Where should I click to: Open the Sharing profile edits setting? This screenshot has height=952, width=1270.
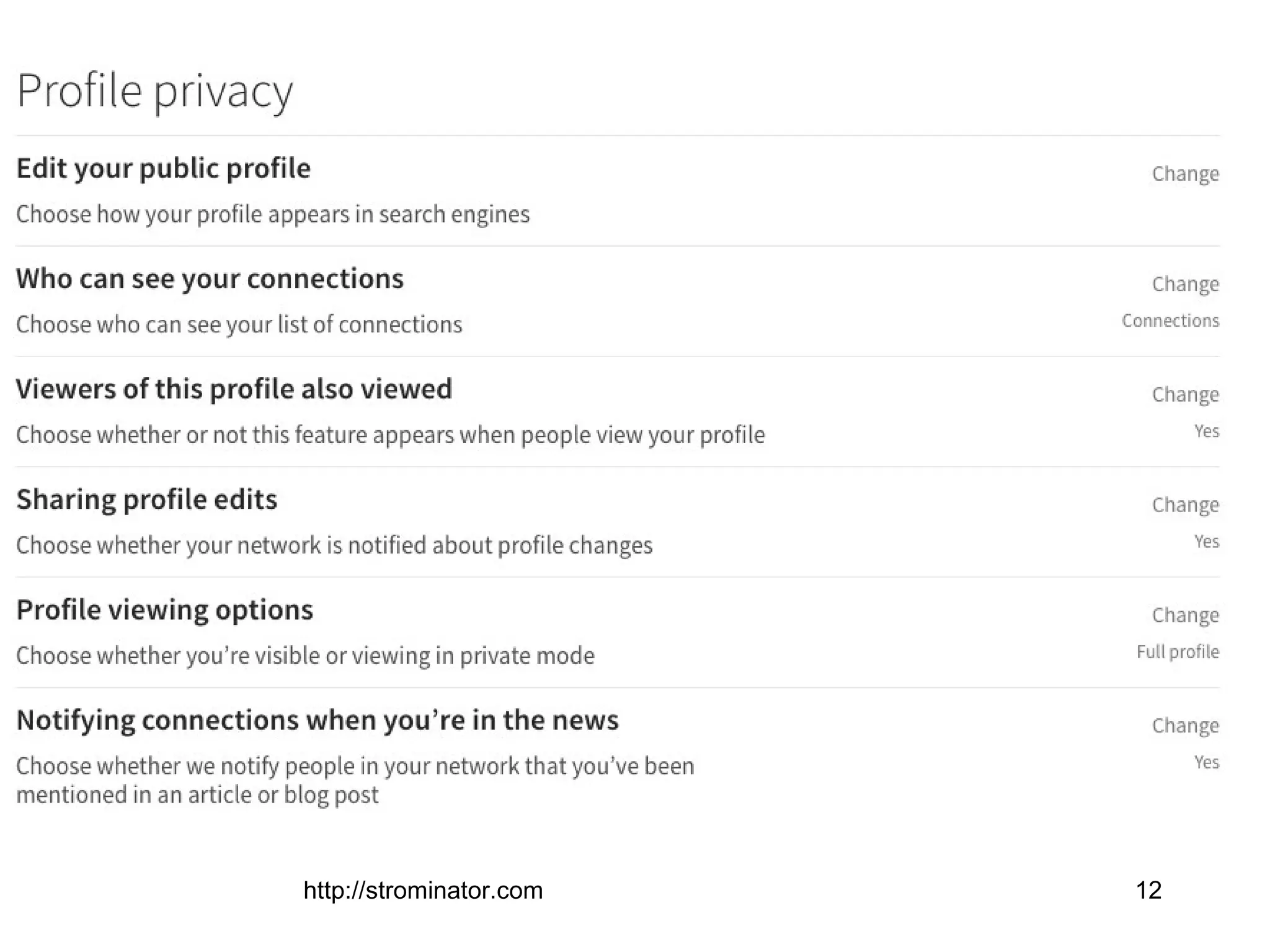[146, 500]
